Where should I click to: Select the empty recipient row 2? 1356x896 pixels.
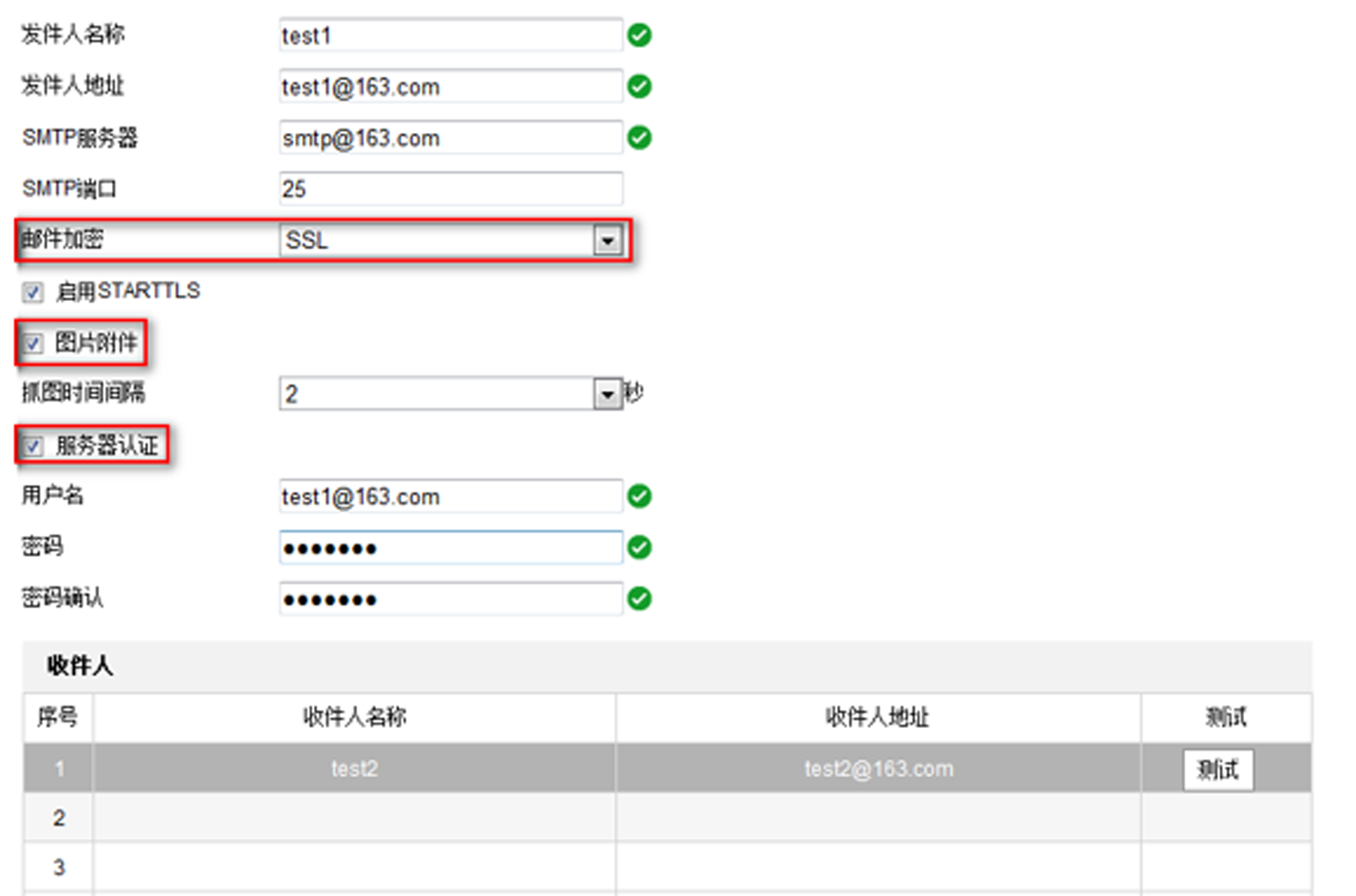[354, 817]
